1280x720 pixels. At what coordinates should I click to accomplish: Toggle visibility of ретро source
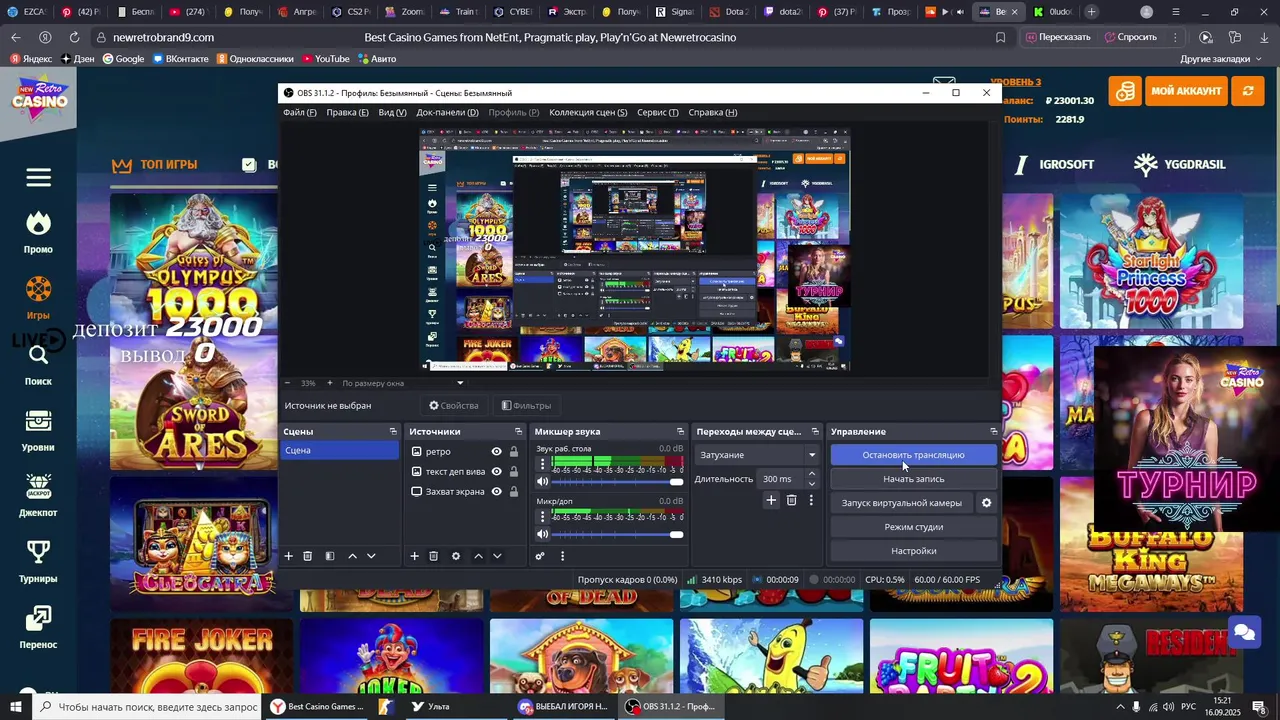(496, 452)
